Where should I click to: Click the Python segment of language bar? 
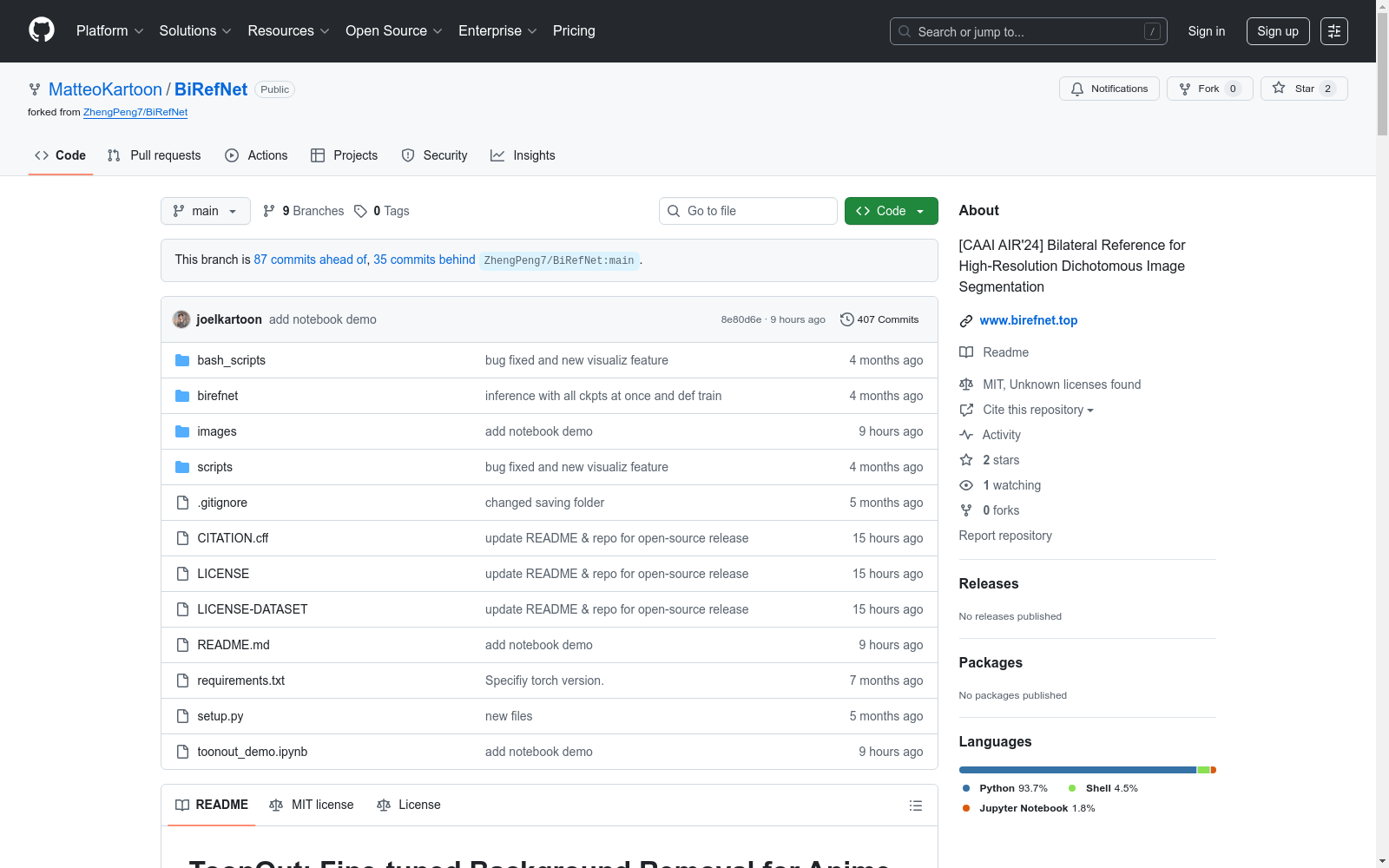click(x=1077, y=770)
